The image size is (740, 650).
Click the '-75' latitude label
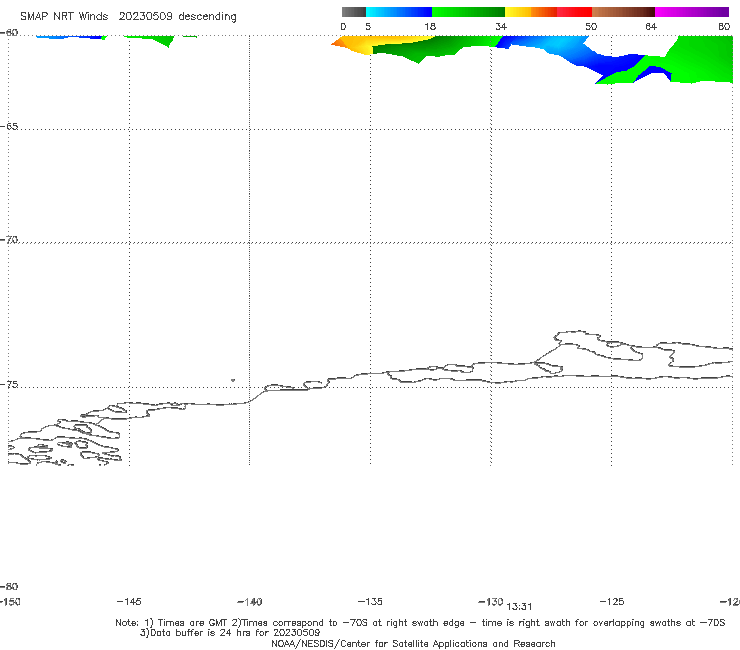point(9,385)
